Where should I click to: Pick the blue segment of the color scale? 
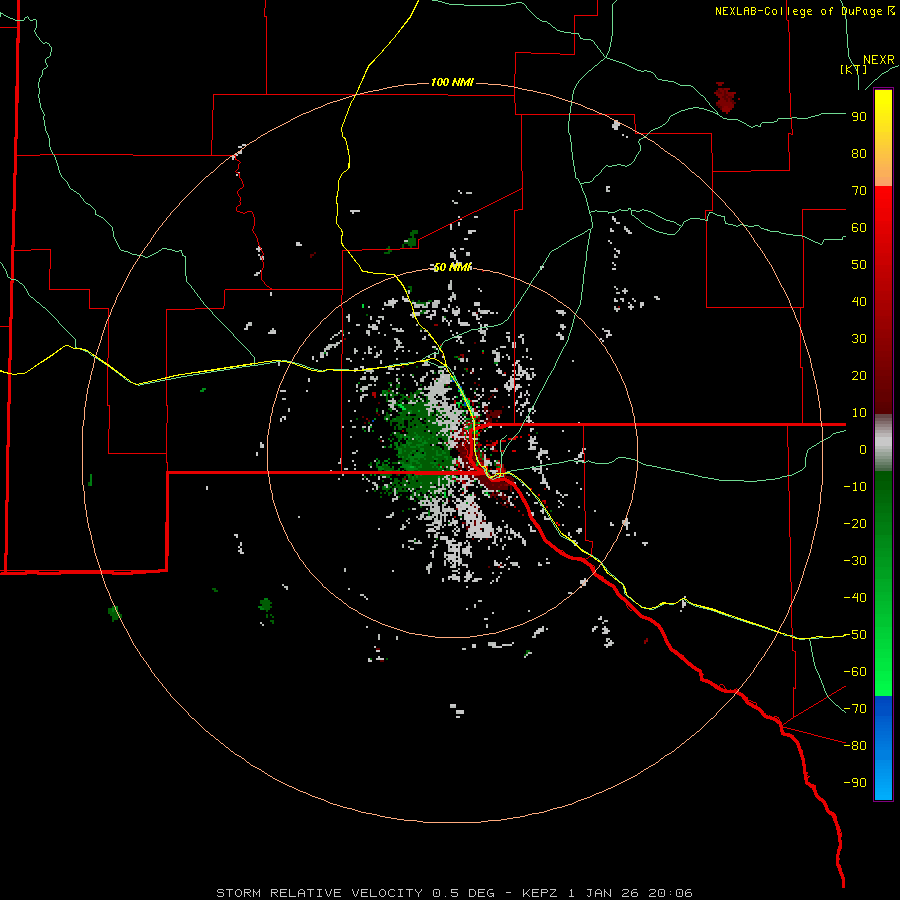883,748
